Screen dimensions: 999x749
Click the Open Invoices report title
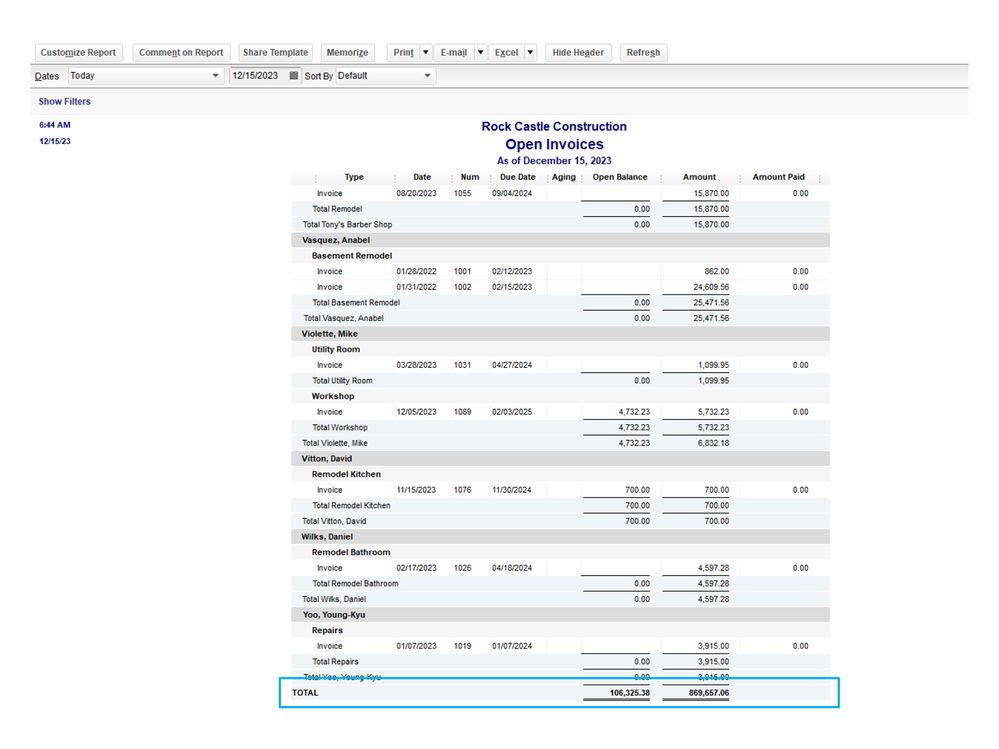point(554,145)
